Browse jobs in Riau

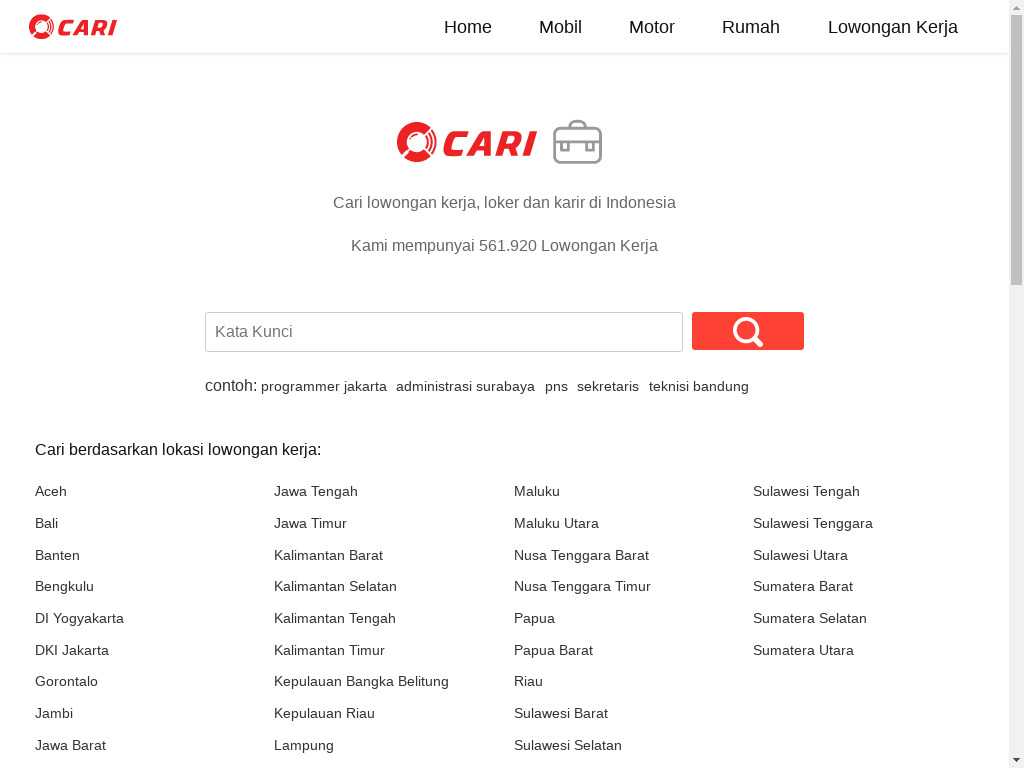[528, 682]
